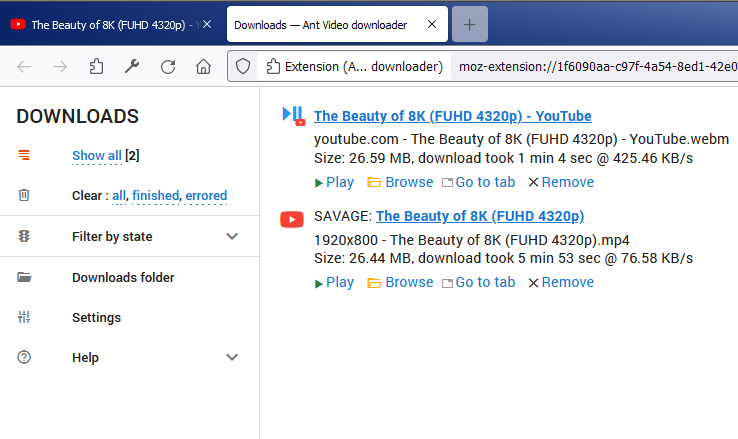Click the DOWNLOADS heading
738x439 pixels.
(78, 116)
